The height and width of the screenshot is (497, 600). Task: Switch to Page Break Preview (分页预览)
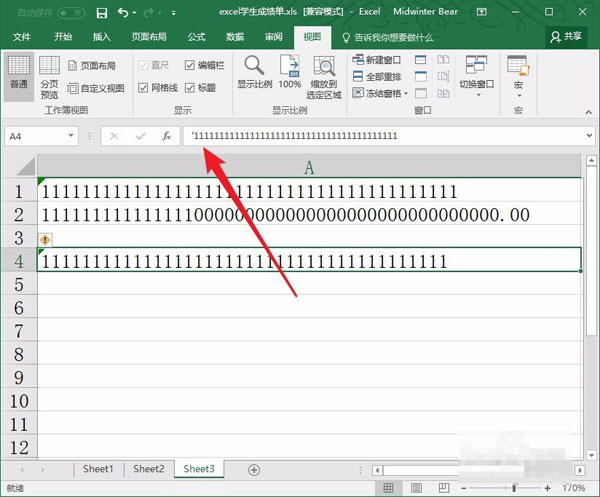[x=49, y=76]
